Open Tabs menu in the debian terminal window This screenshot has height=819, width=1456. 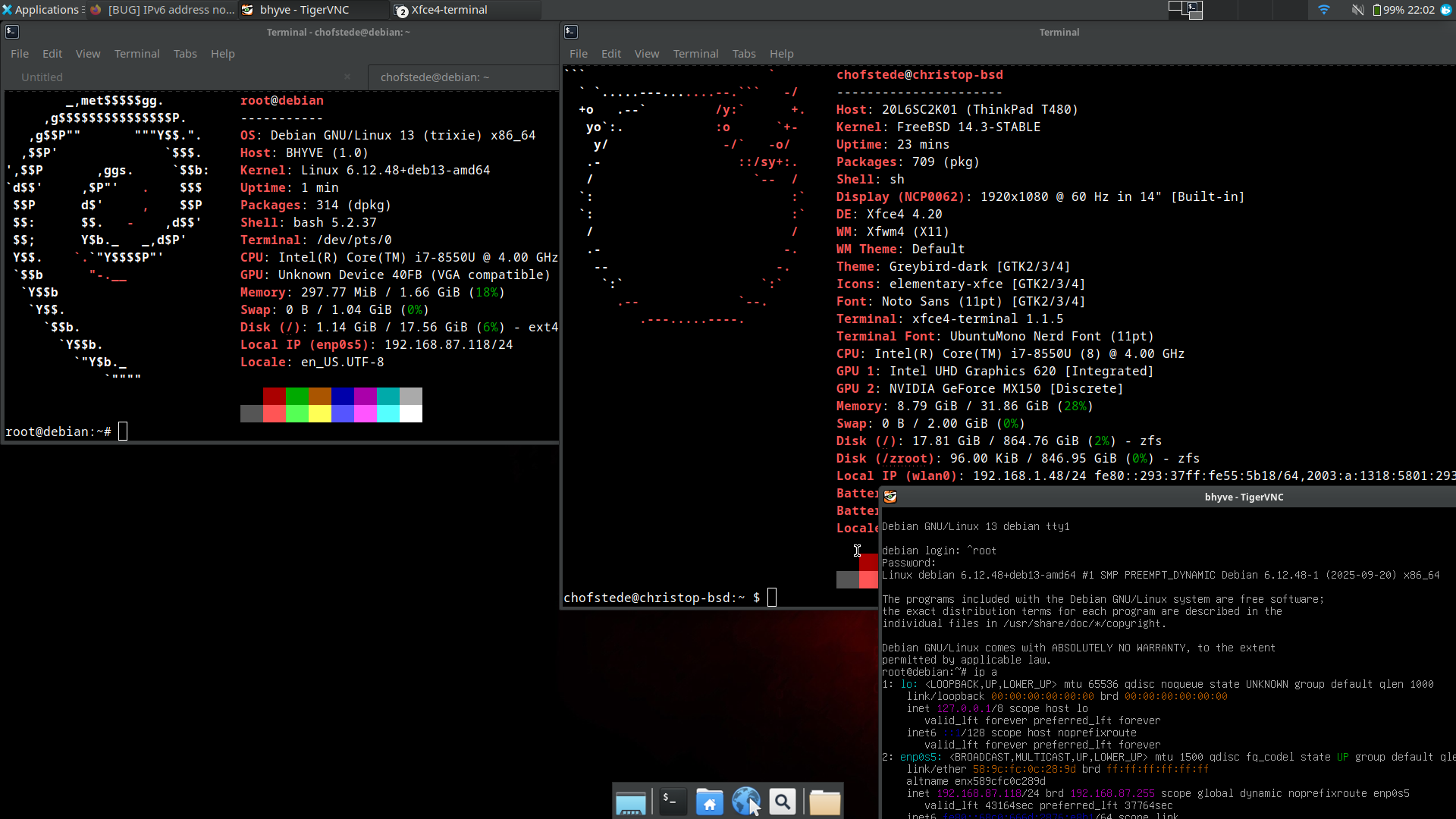185,54
